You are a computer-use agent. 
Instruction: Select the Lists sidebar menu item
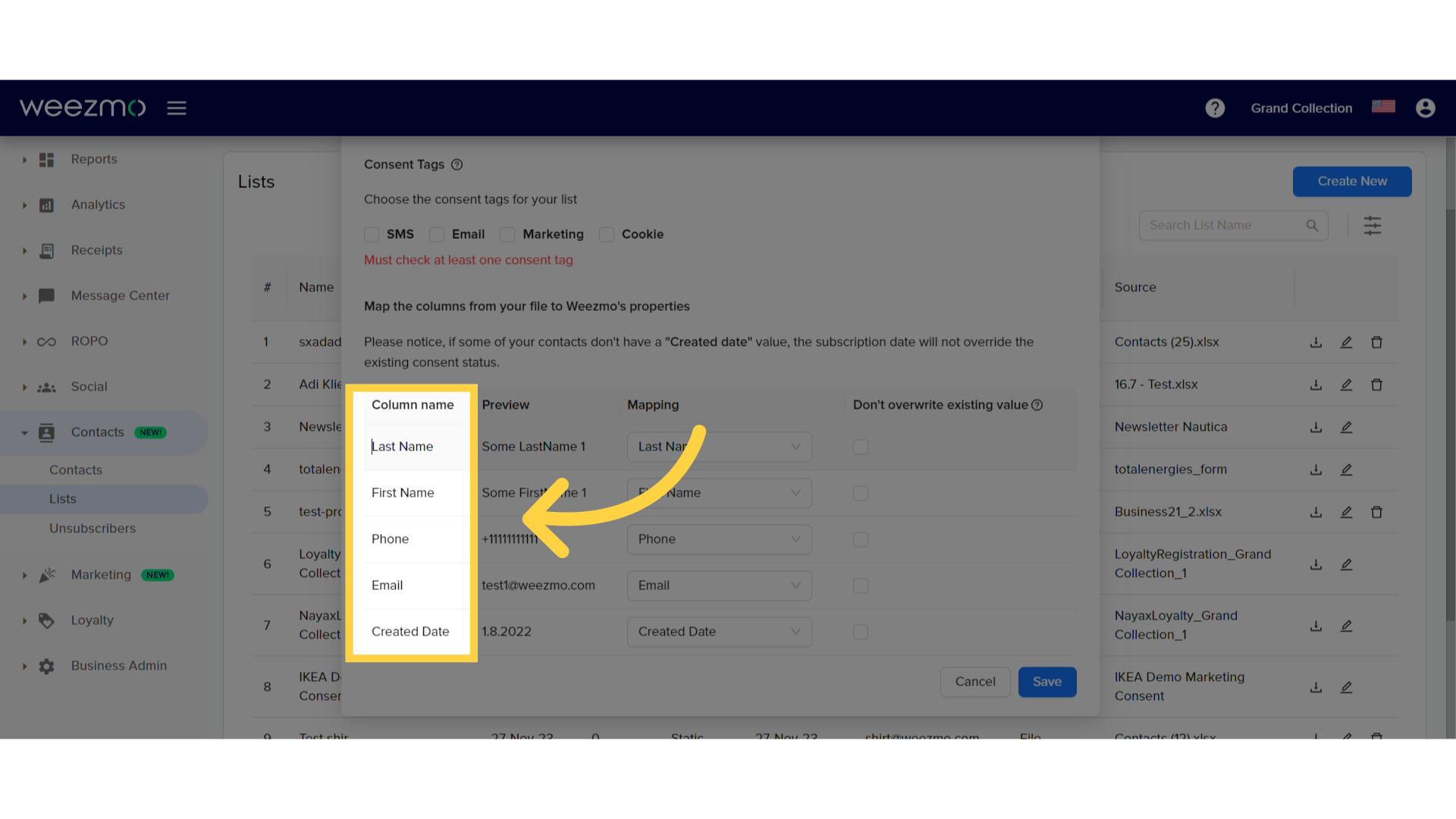62,498
